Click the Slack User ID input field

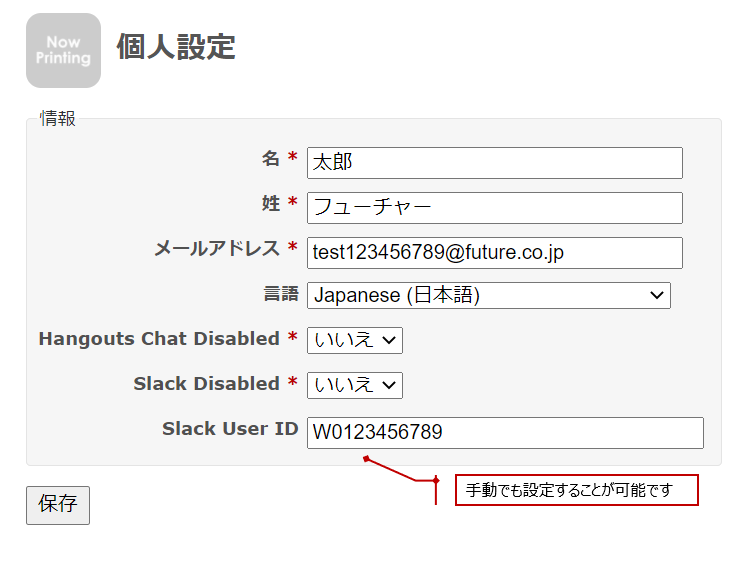click(505, 433)
